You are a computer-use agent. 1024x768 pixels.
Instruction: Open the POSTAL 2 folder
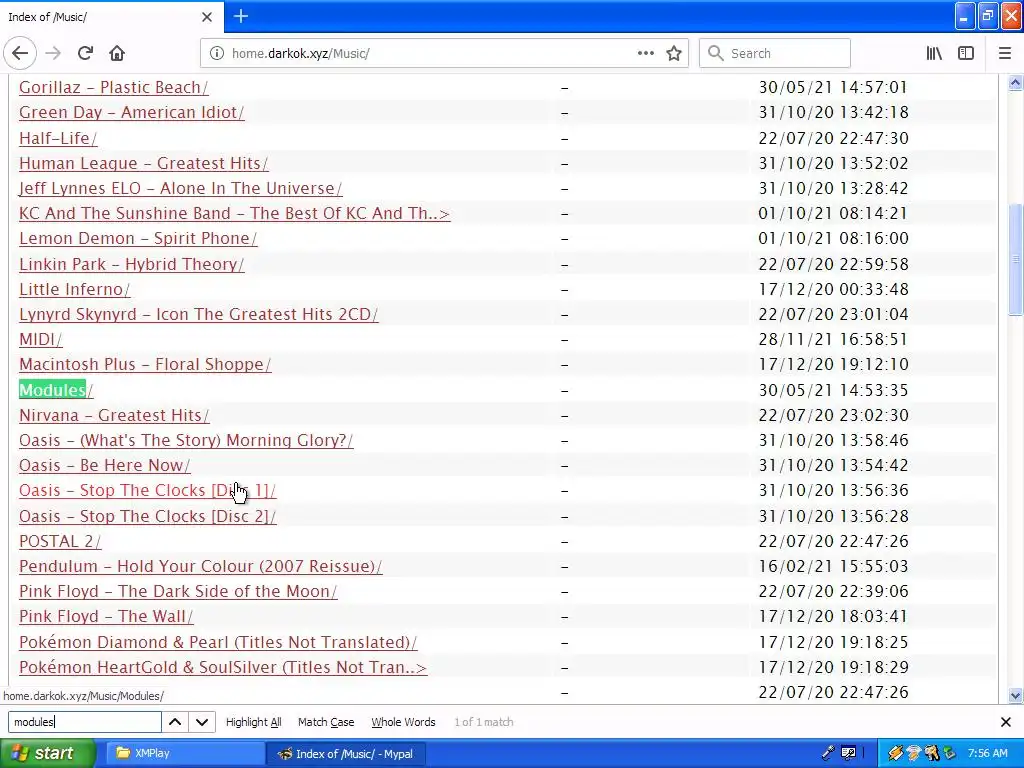[60, 541]
